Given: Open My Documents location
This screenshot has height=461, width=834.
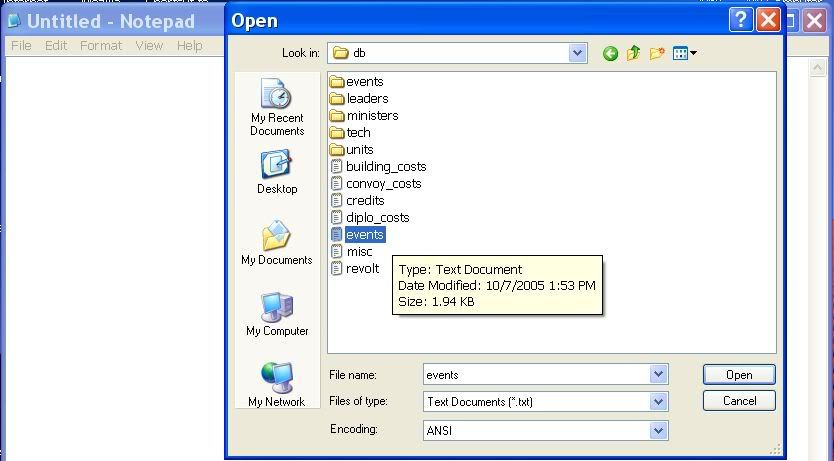Looking at the screenshot, I should 277,244.
